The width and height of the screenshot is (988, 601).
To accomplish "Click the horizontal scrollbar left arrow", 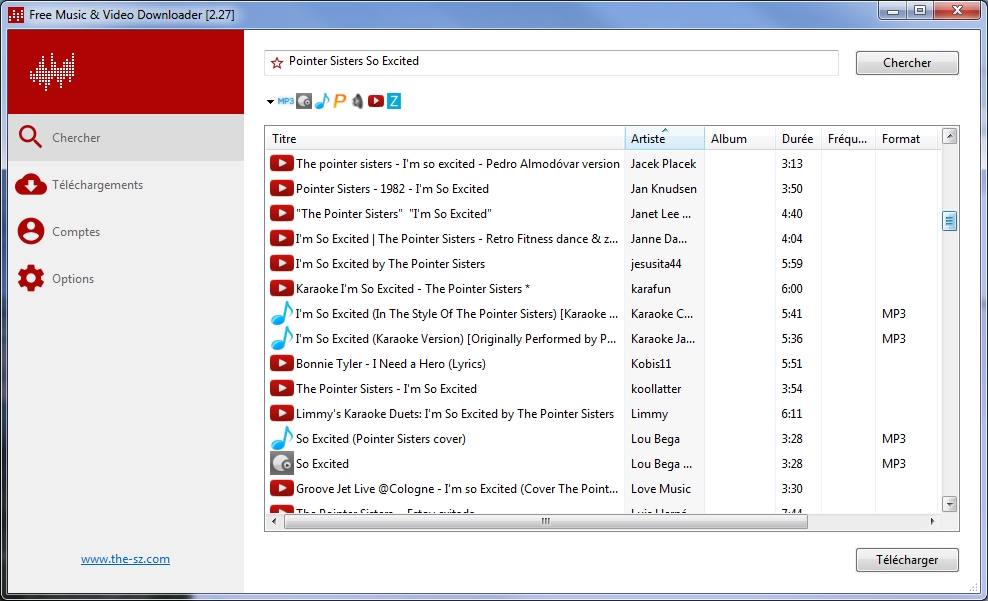I will (273, 521).
